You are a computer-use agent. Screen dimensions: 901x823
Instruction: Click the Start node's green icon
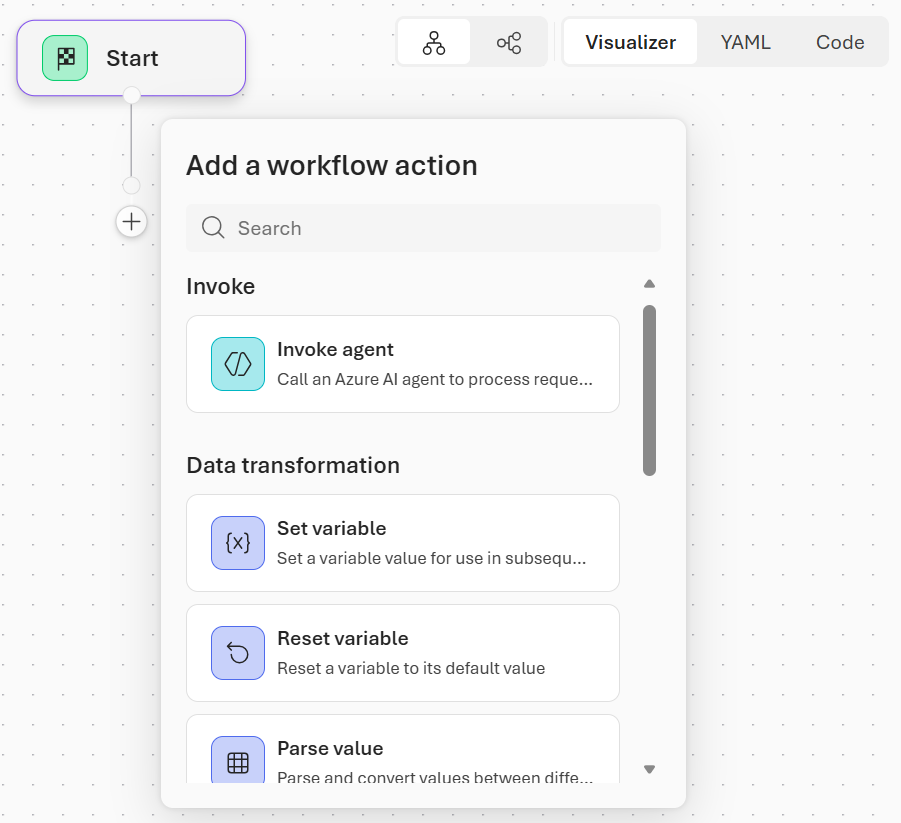click(64, 58)
